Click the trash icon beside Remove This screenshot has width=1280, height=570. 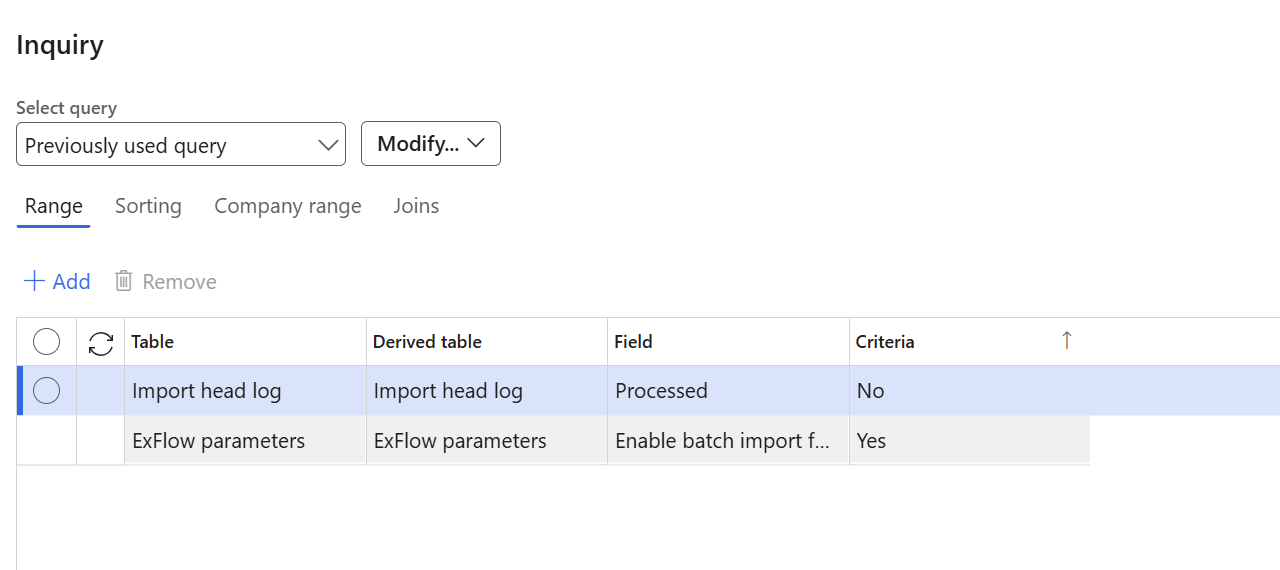pos(124,281)
